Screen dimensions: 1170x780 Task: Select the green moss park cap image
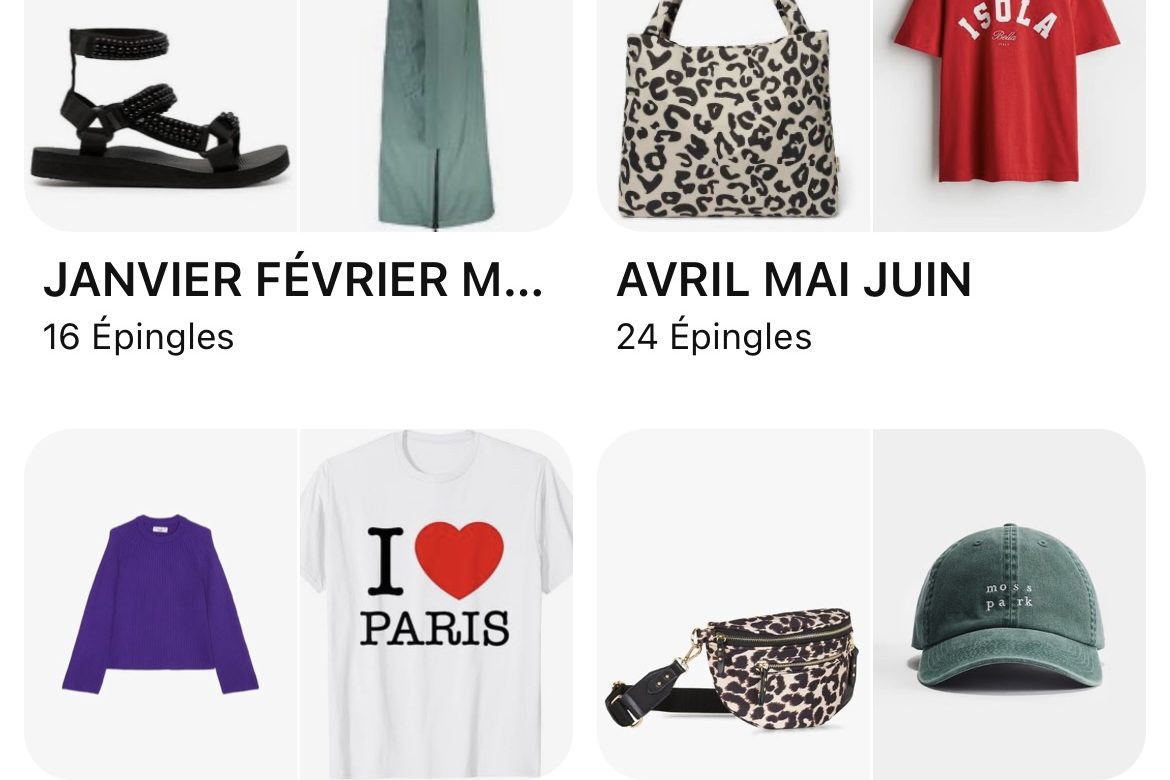click(x=1010, y=605)
